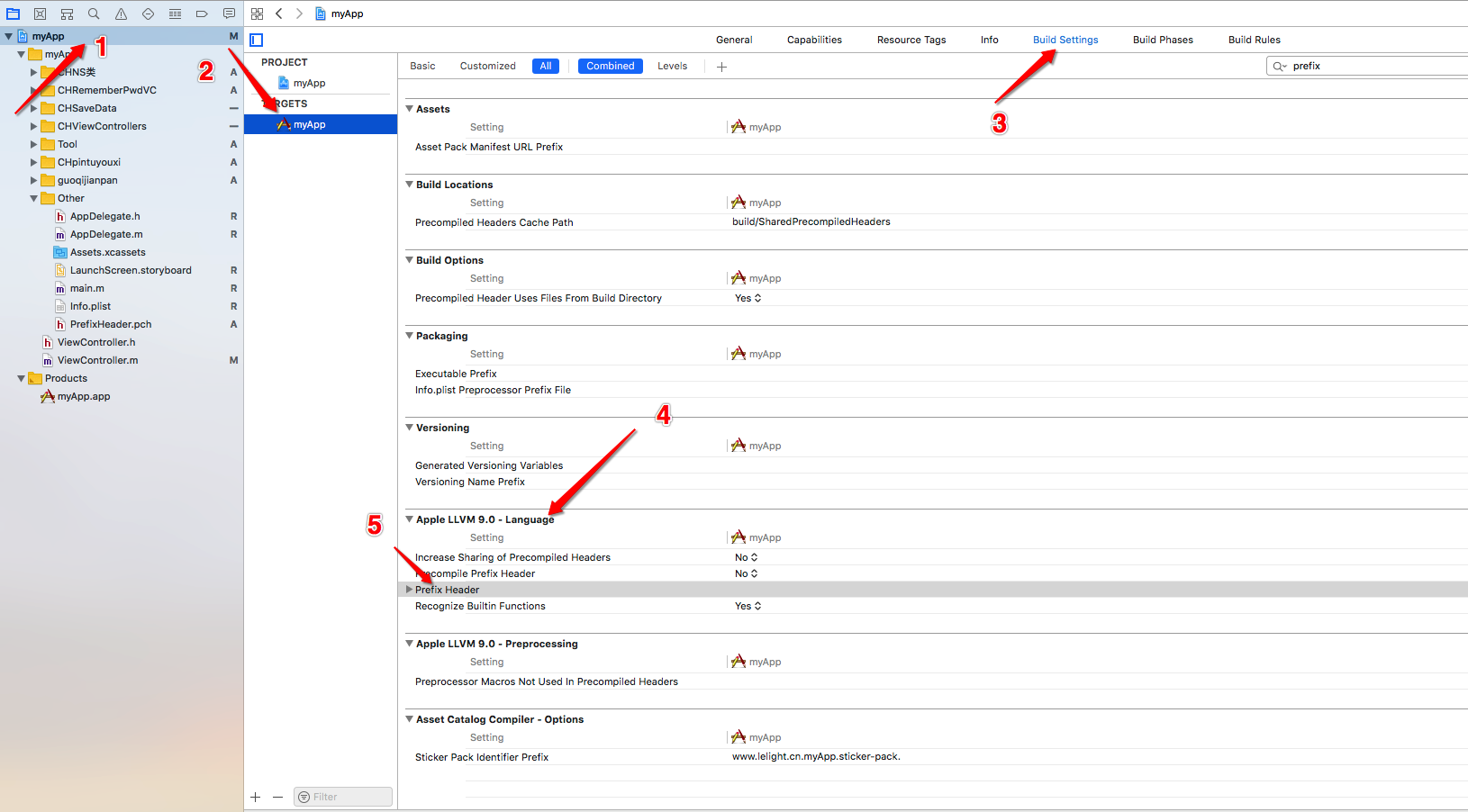The height and width of the screenshot is (812, 1468).
Task: Open the Build Settings tab
Action: (1065, 40)
